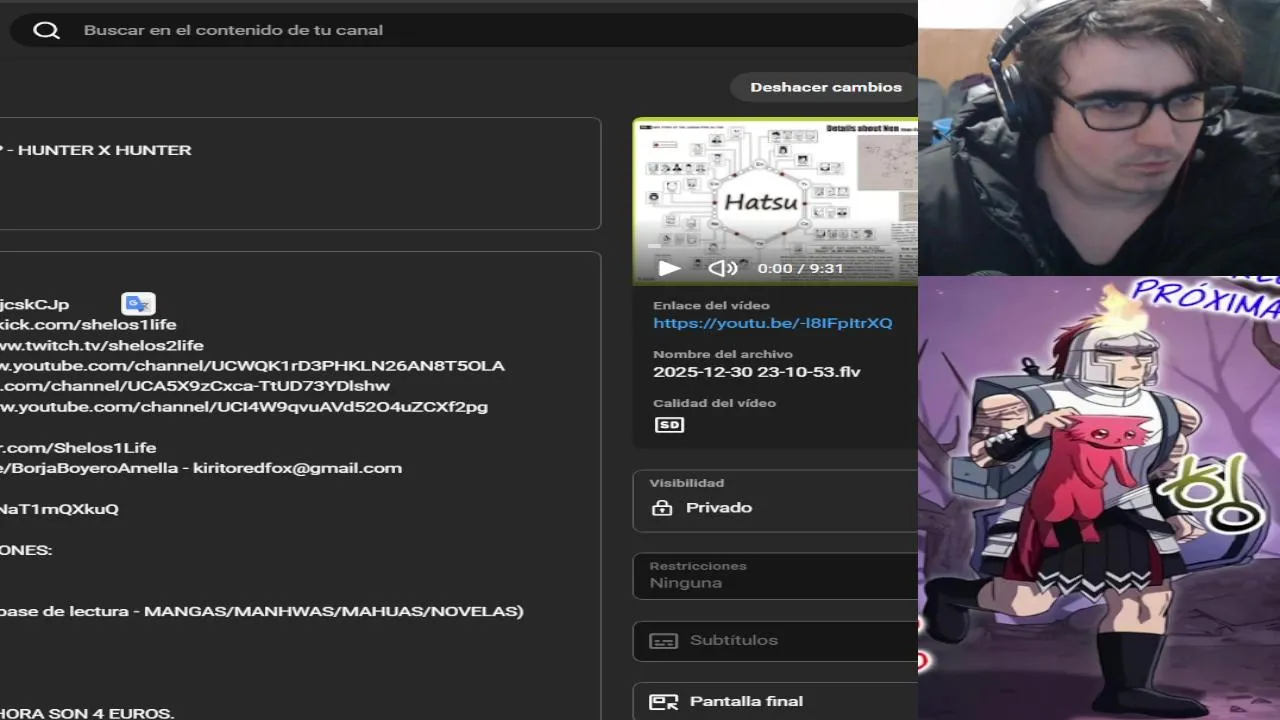Click the webcam overlay of streamer
Viewport: 1280px width, 720px height.
[x=1099, y=138]
